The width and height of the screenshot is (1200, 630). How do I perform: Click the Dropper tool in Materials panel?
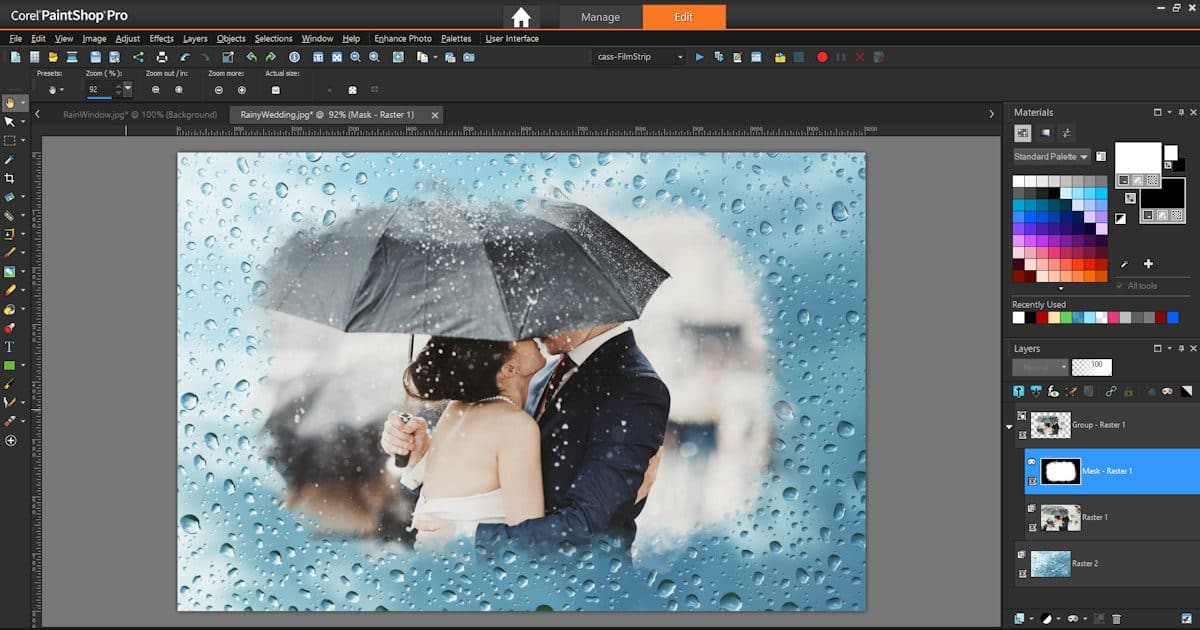coord(1124,264)
